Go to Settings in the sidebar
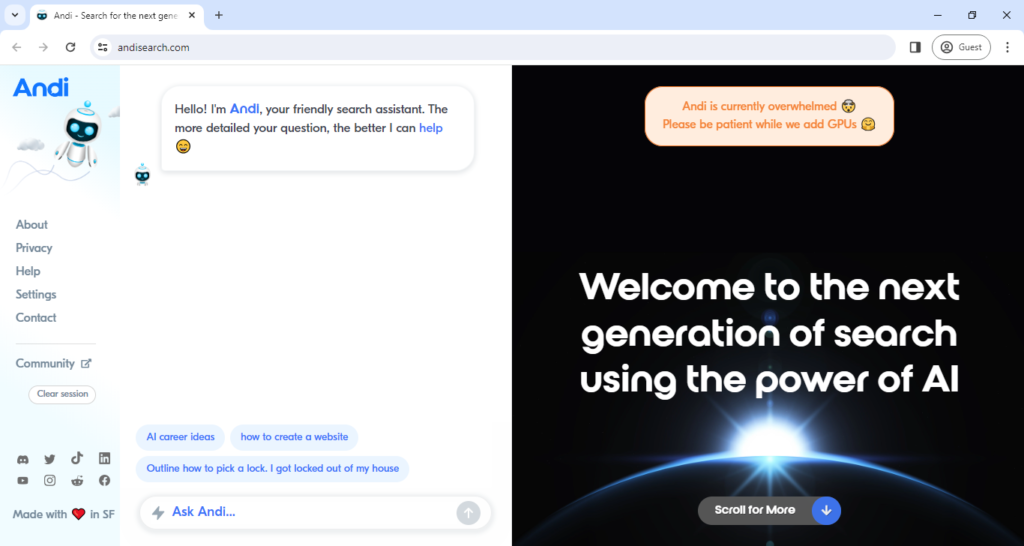The height and width of the screenshot is (546, 1024). [36, 294]
